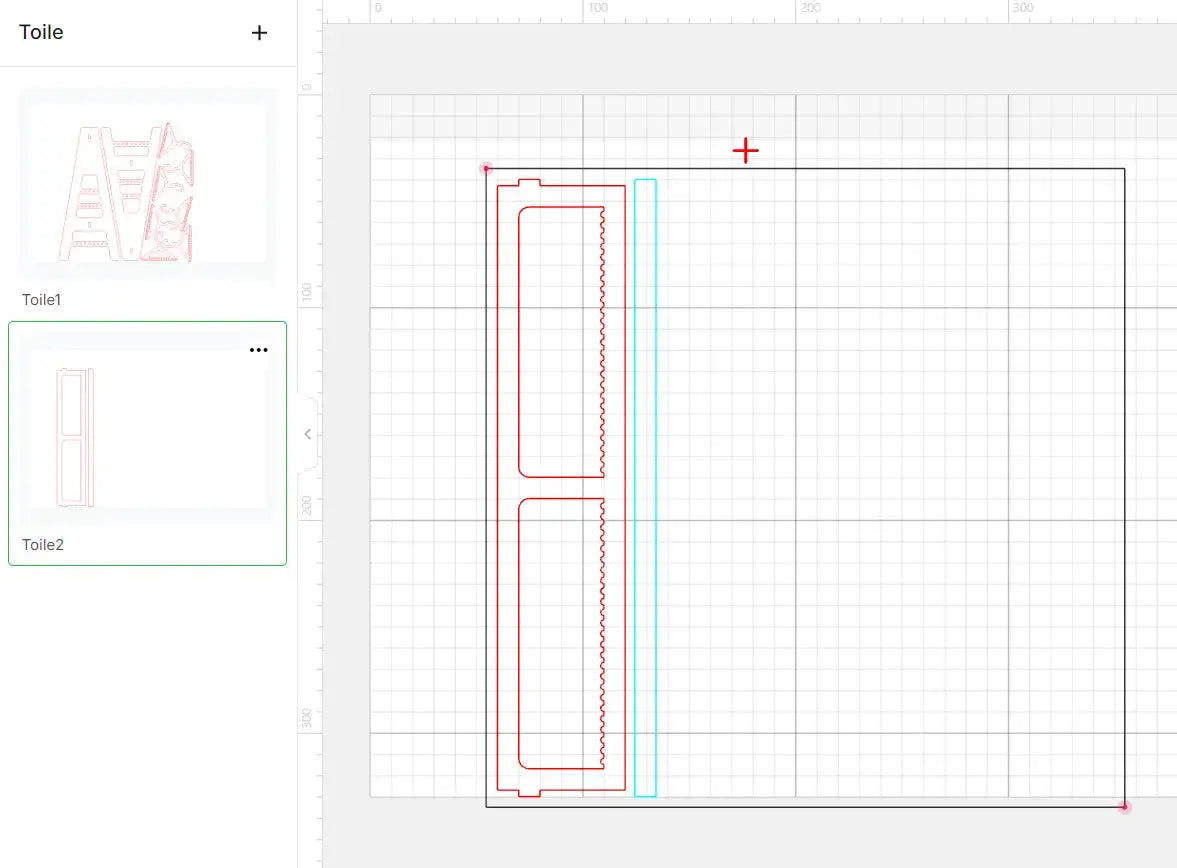Select the upper red inner cutout shape
The image size is (1177, 868).
click(519, 340)
